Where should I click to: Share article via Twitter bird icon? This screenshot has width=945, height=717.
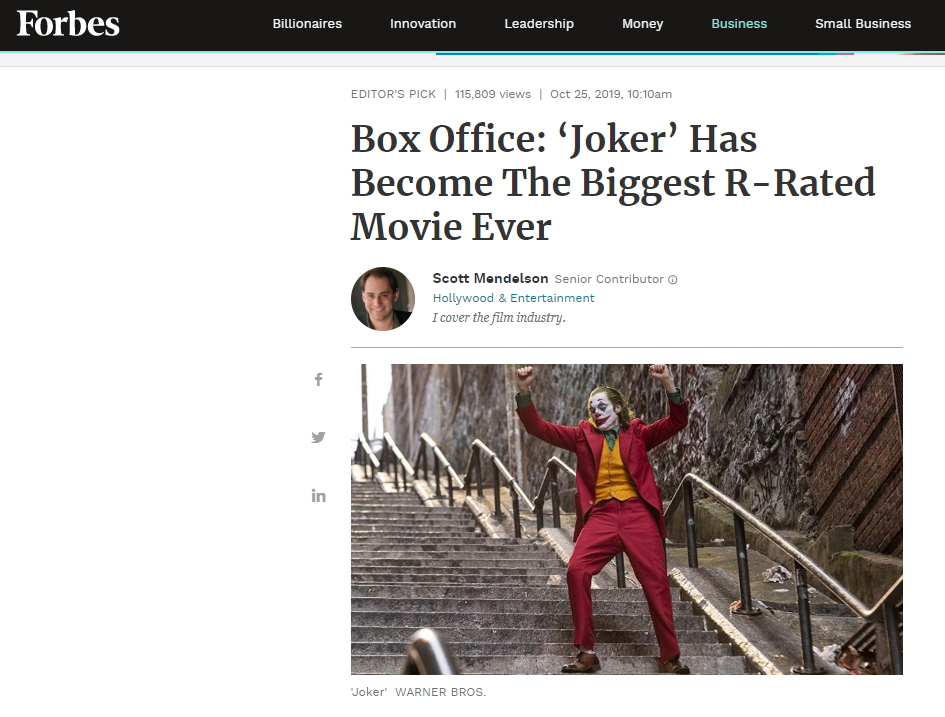coord(318,437)
